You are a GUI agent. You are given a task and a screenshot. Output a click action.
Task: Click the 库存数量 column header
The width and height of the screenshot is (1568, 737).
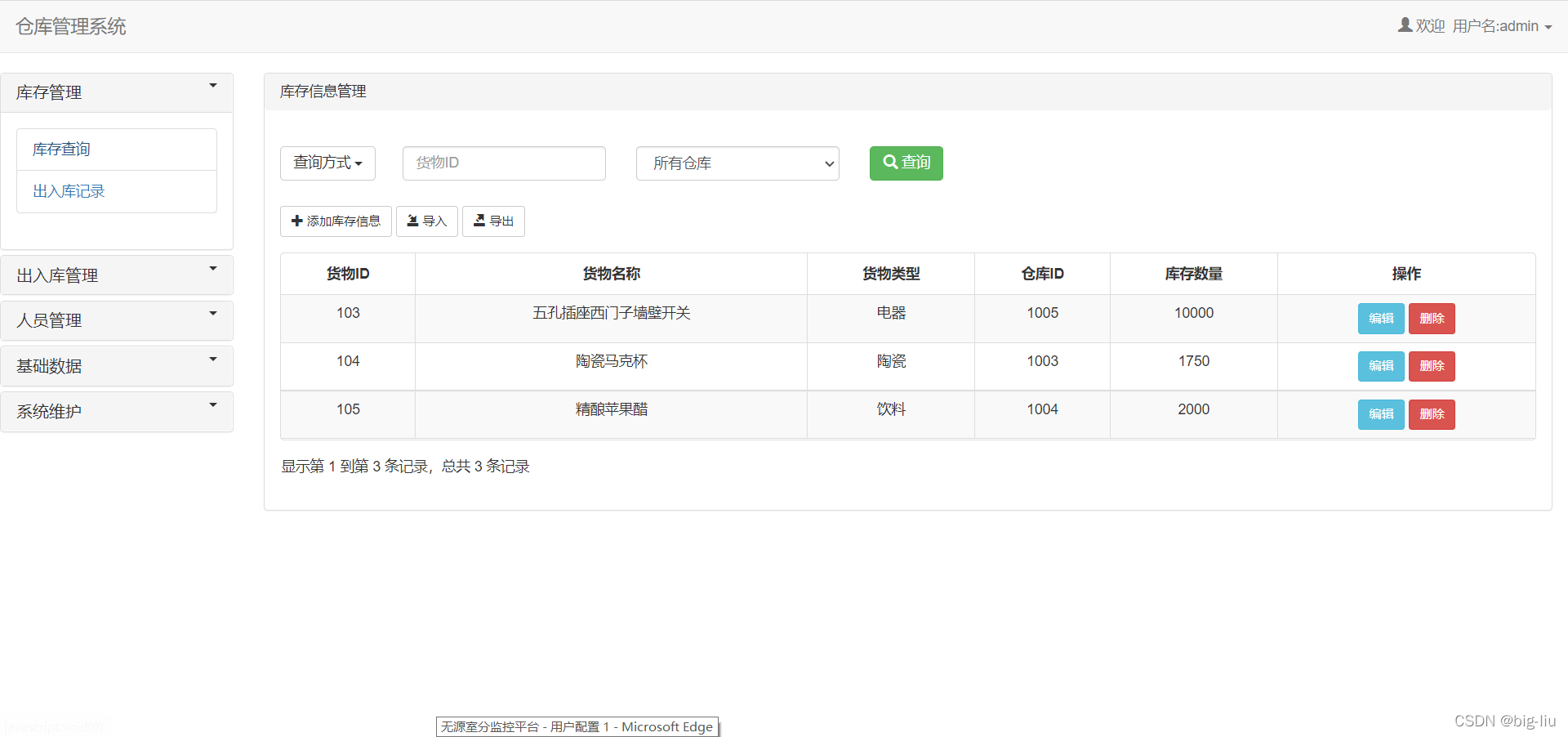(x=1194, y=274)
